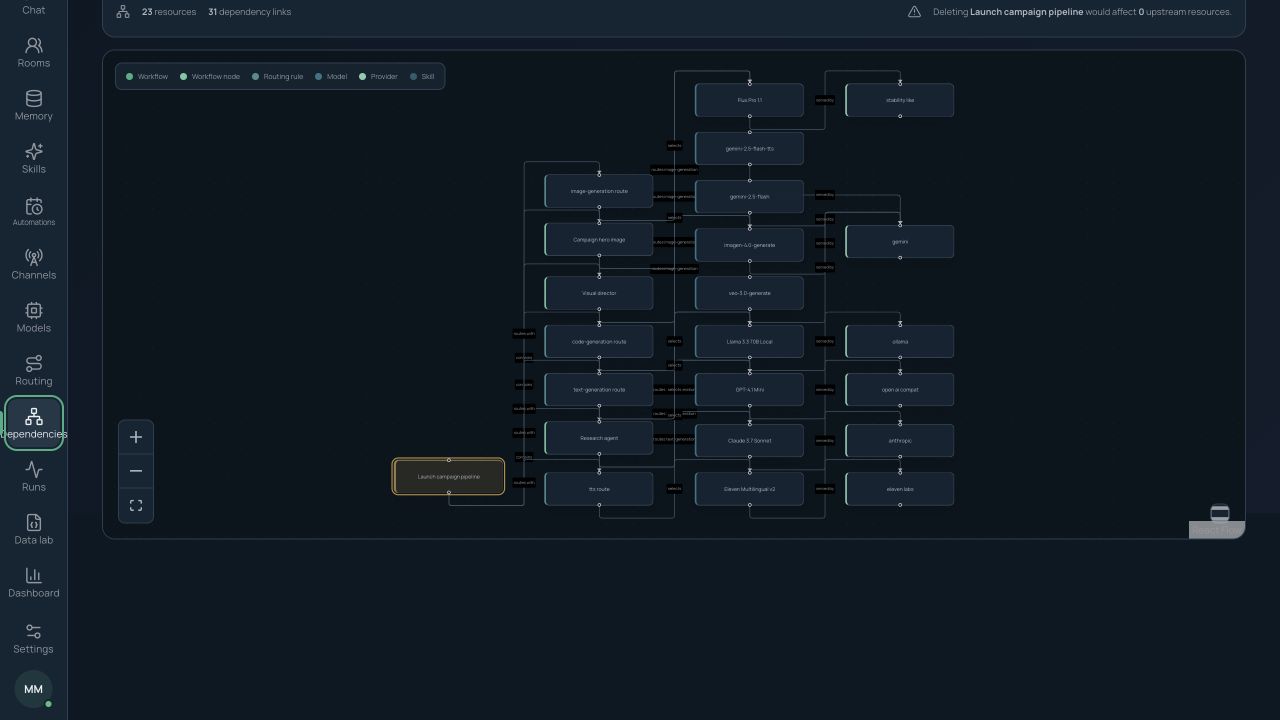Image resolution: width=1280 pixels, height=720 pixels.
Task: Click the hierarchy icon beside resources count
Action: 123,12
